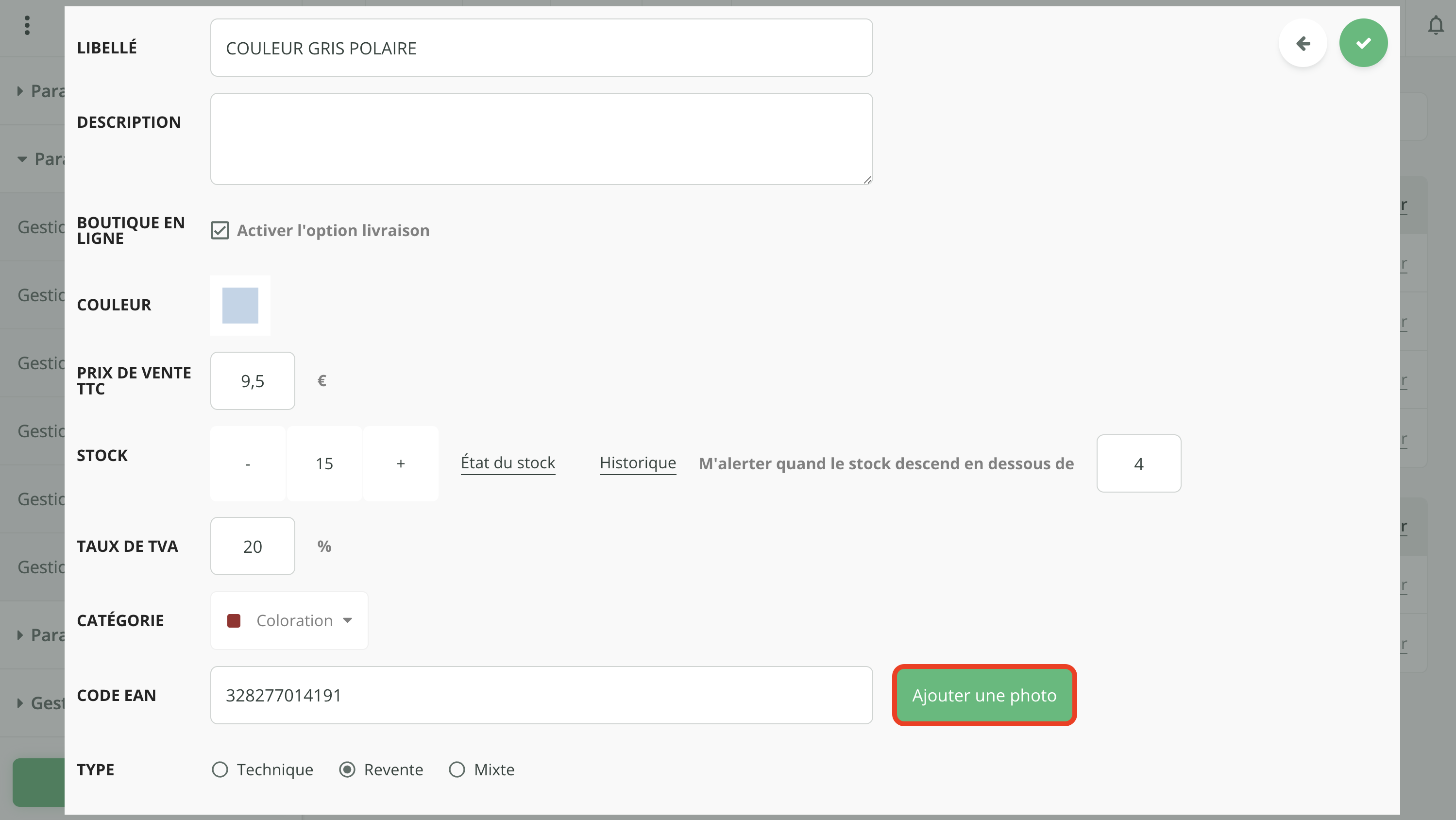Click the Ajouter une photo button
Viewport: 1456px width, 820px height.
[x=984, y=695]
